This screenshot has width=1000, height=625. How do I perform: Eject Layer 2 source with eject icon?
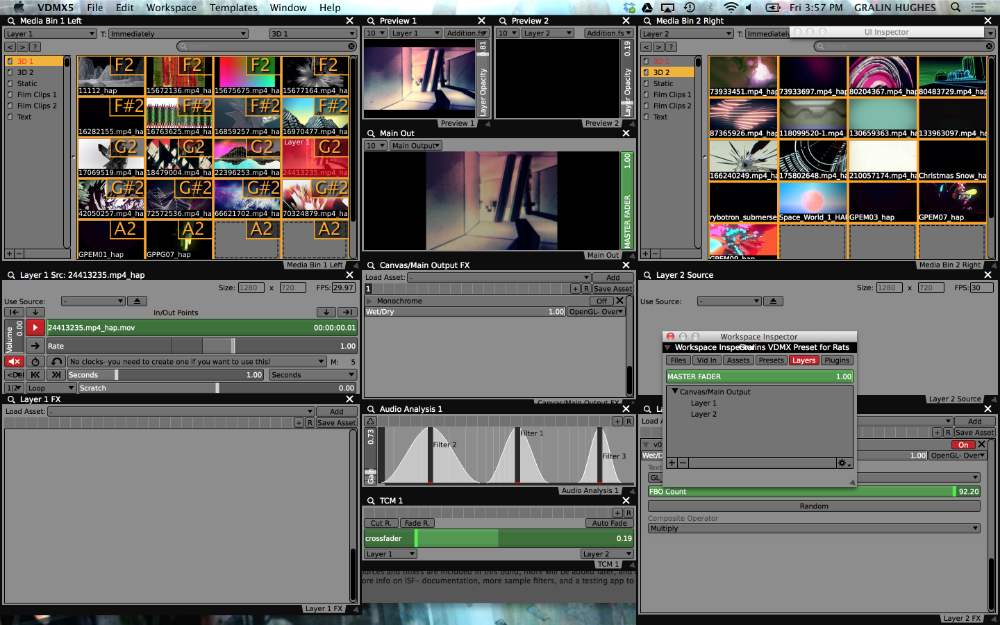point(773,301)
